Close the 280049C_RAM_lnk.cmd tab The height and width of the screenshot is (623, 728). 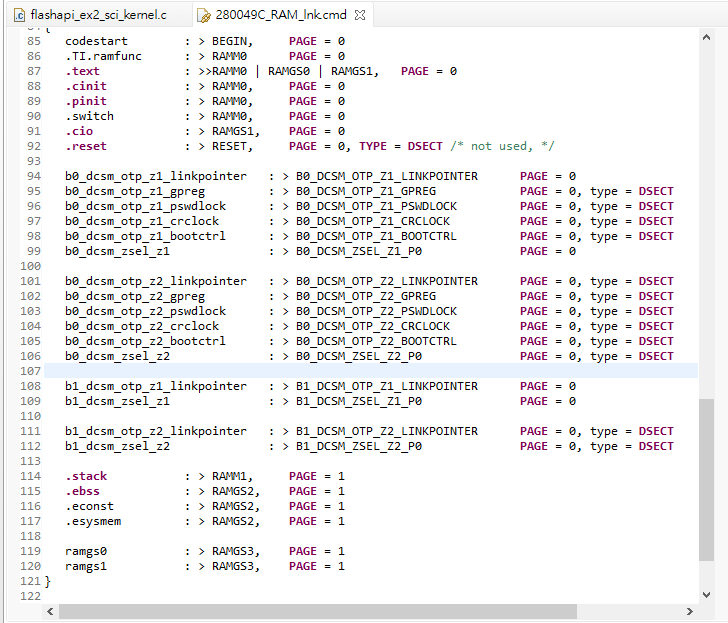click(x=360, y=15)
